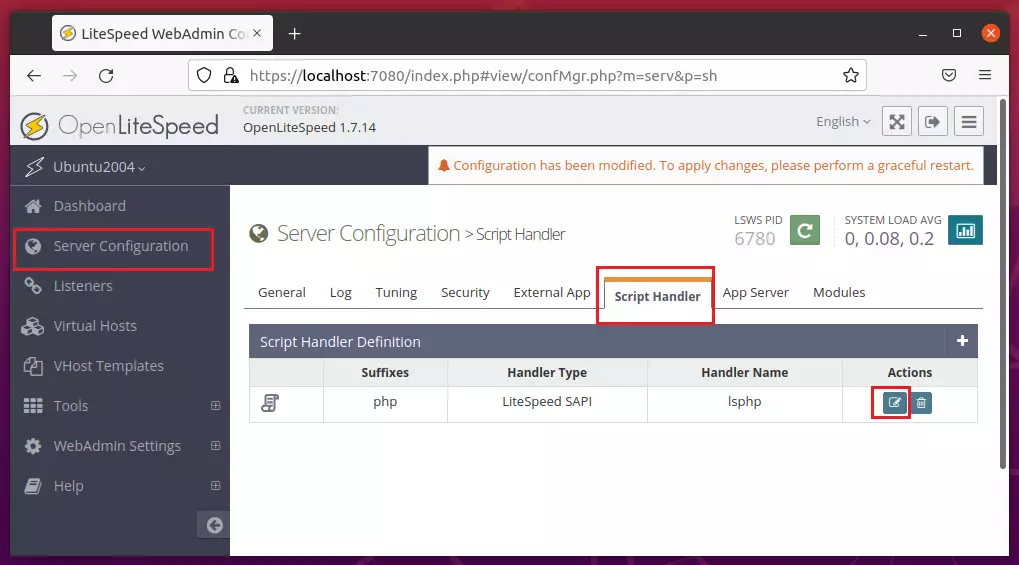Image resolution: width=1019 pixels, height=565 pixels.
Task: Close the LiteSpeed WebAdmin browser tab
Action: [x=257, y=33]
